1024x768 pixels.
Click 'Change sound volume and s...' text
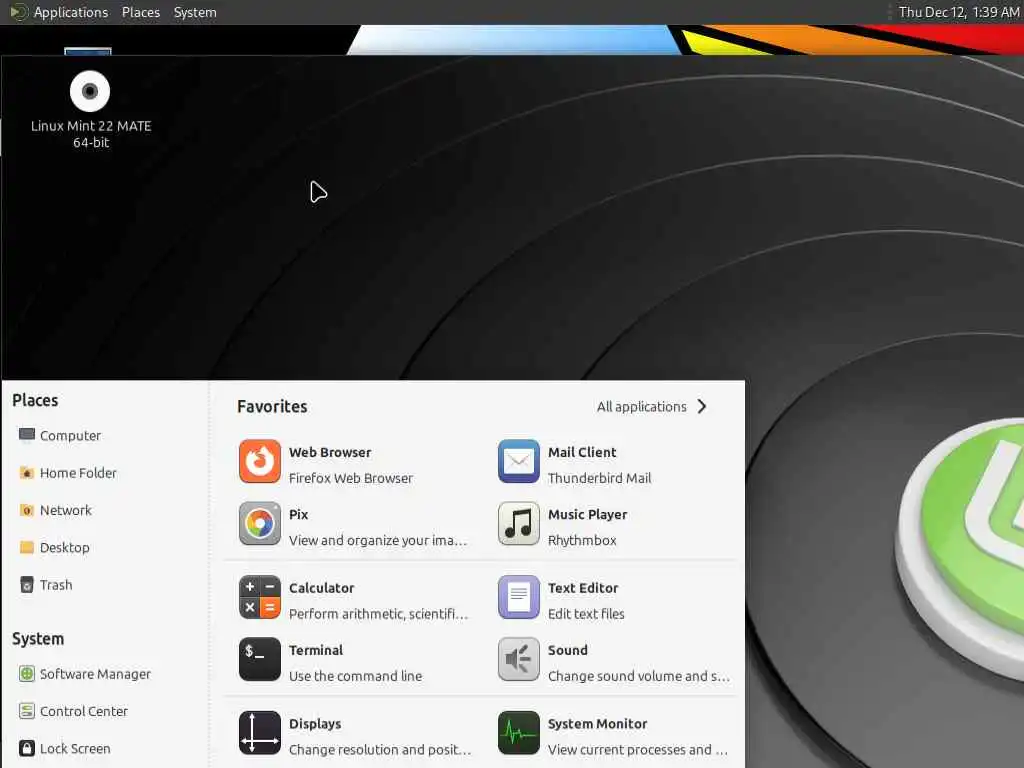(x=639, y=676)
